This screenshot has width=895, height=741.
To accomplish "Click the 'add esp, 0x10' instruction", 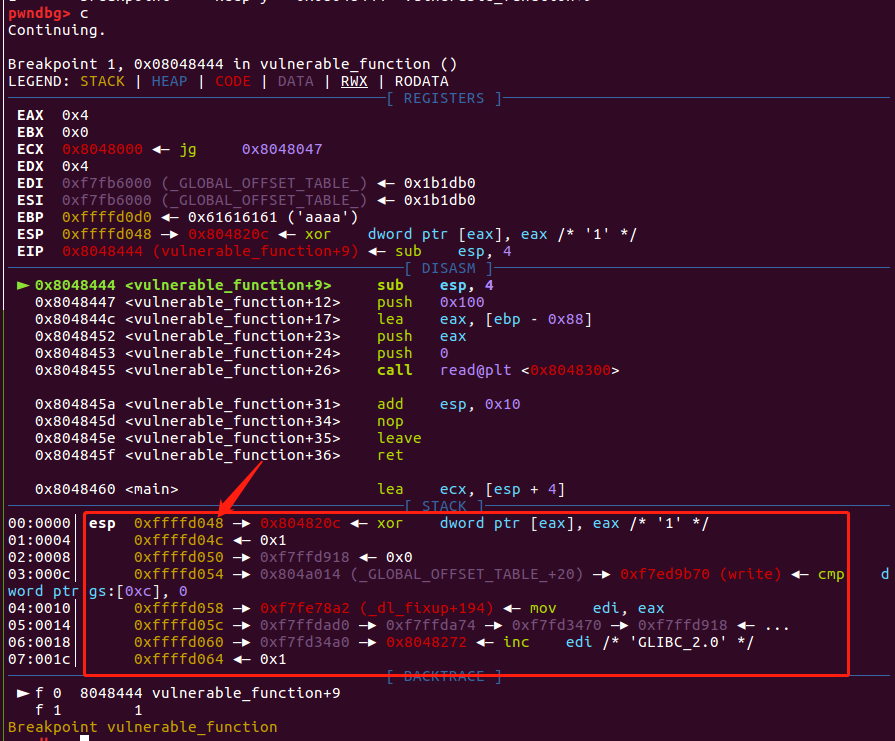I will (x=448, y=404).
